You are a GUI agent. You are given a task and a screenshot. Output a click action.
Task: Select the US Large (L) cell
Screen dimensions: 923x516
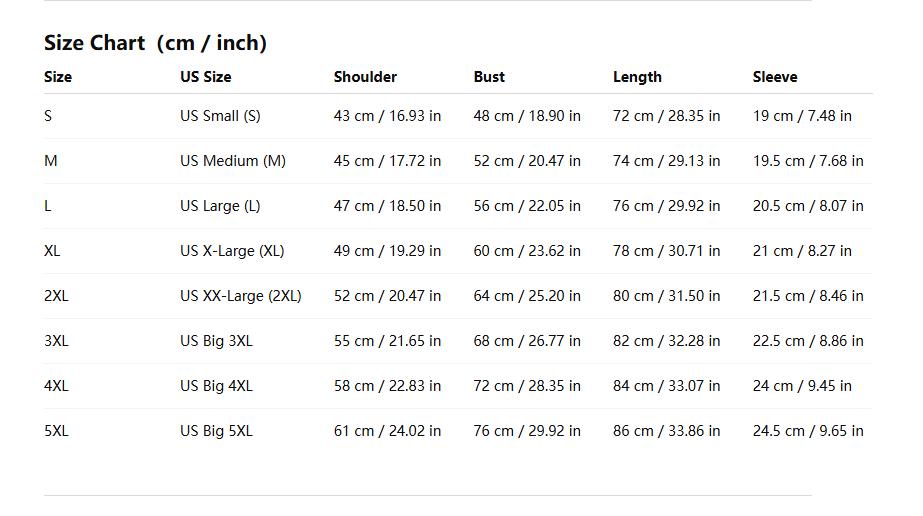click(220, 206)
